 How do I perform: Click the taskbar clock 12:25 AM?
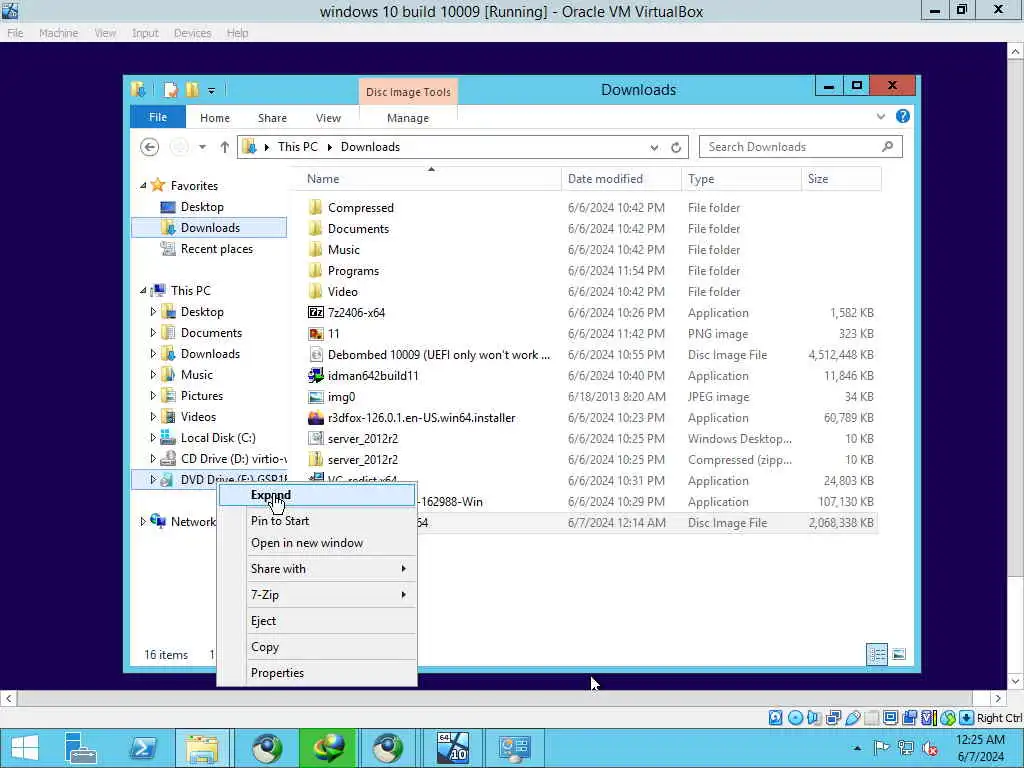(x=980, y=740)
